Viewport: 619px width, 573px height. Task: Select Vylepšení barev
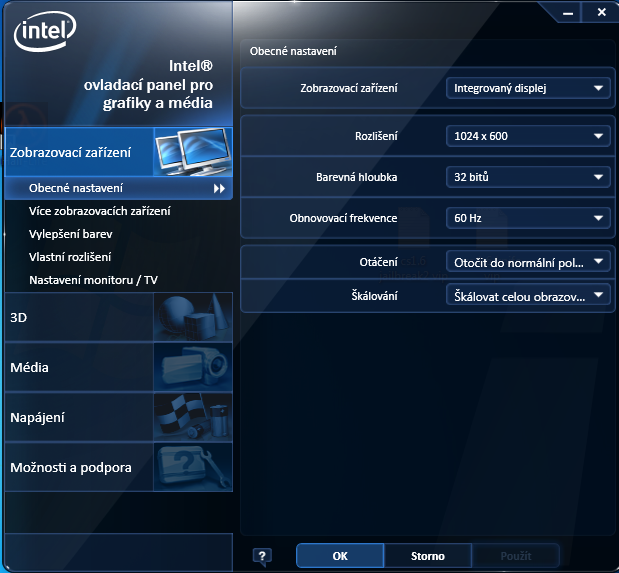point(71,234)
